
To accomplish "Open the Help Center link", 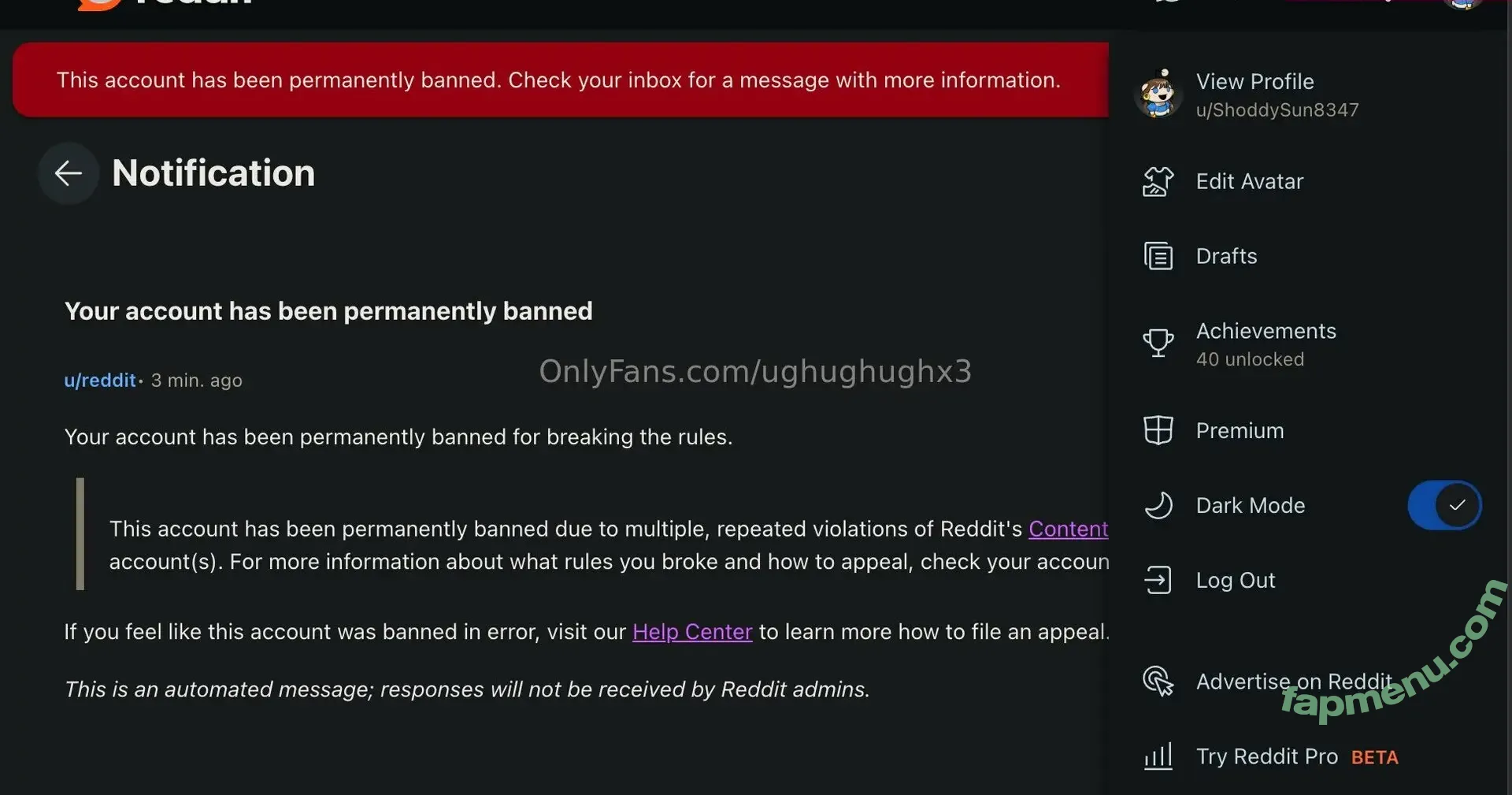I will tap(692, 632).
